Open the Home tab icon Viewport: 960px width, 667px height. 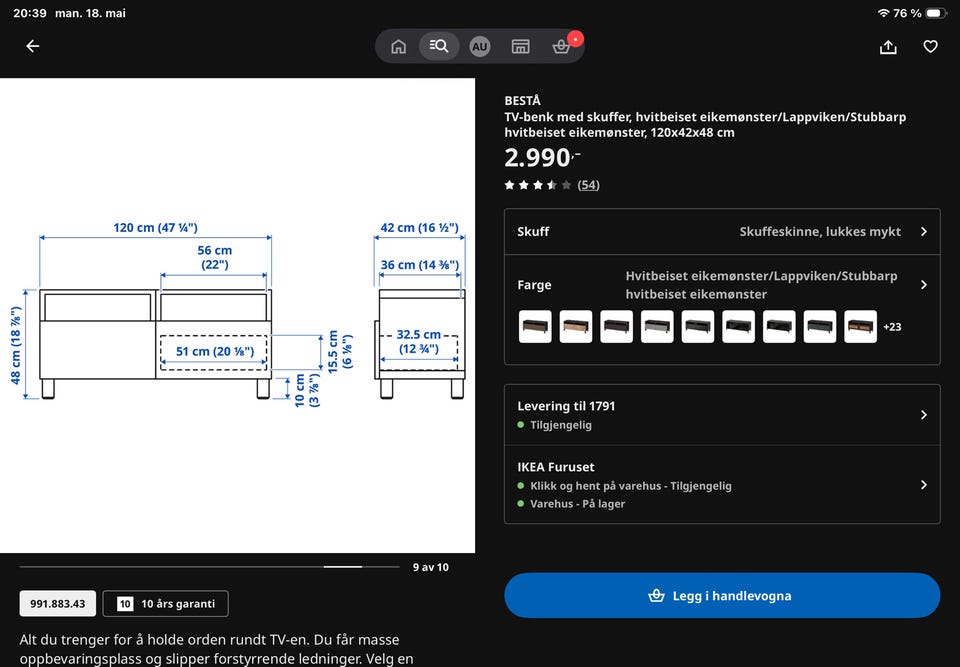point(399,47)
